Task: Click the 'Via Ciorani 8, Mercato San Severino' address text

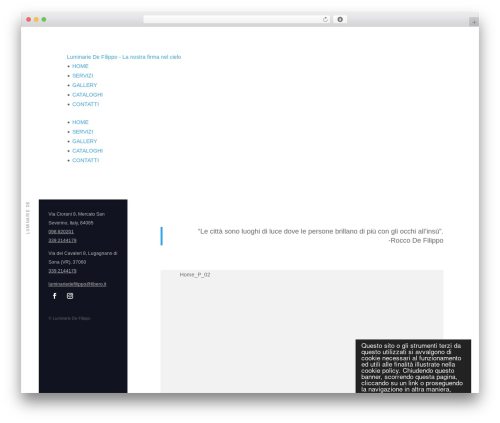Action: click(77, 218)
